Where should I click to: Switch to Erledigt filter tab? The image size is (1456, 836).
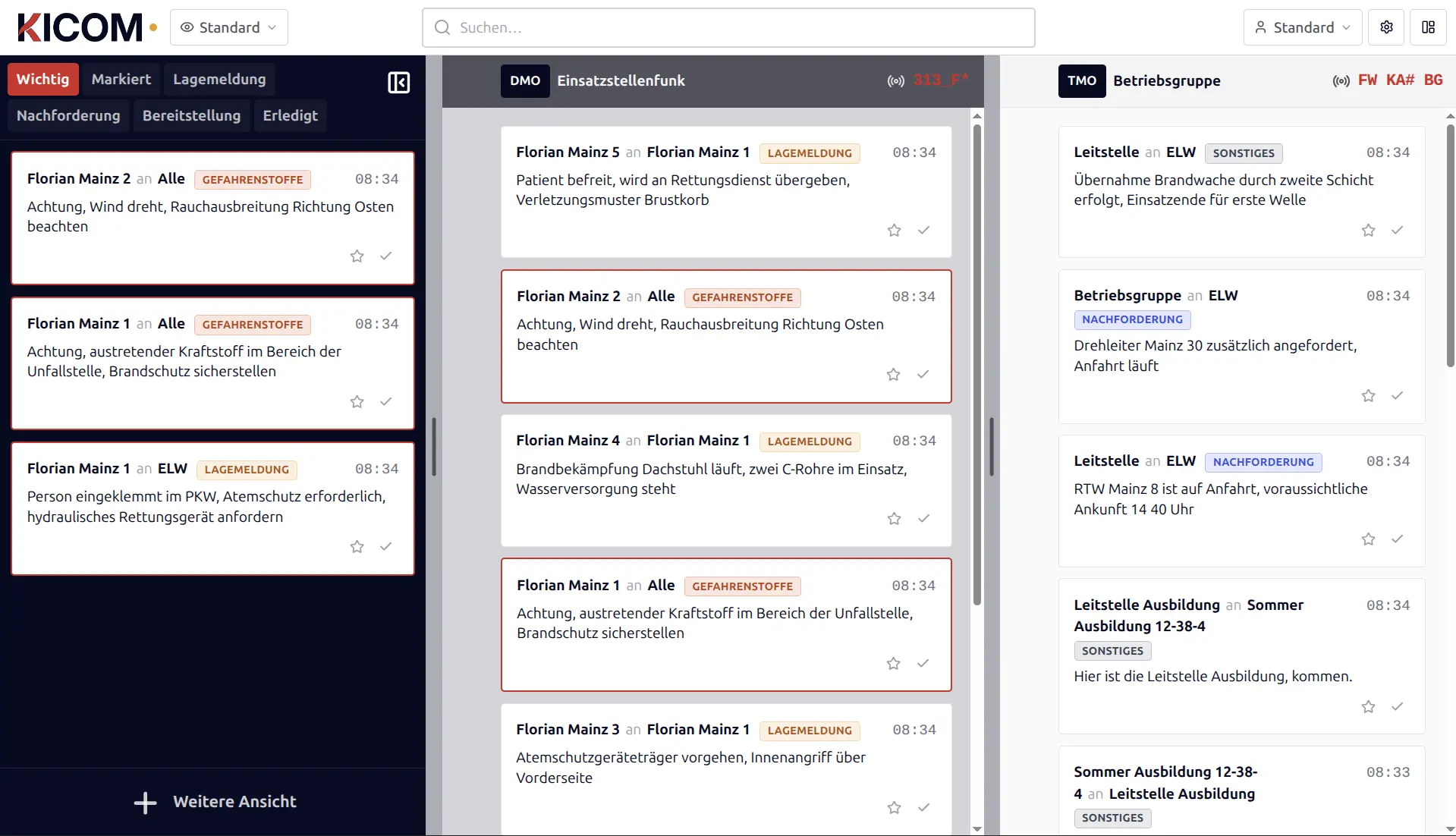pos(290,115)
